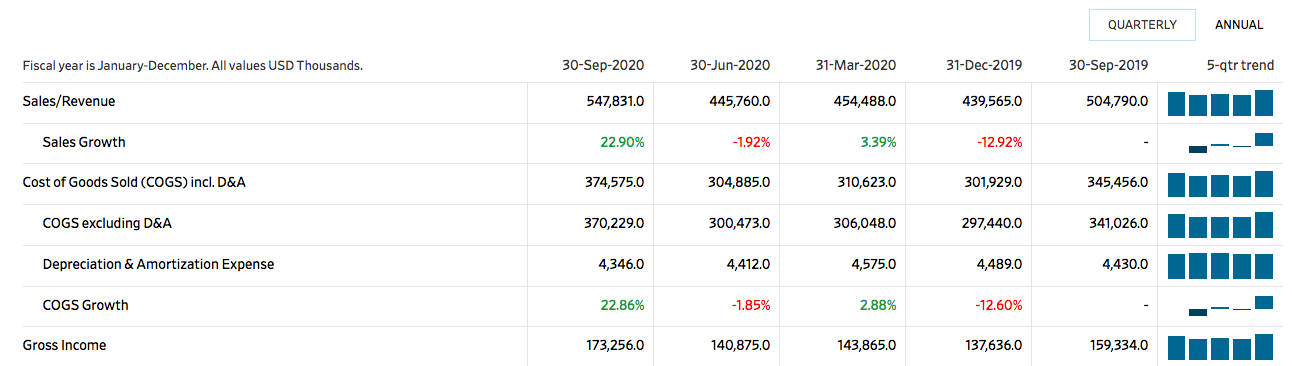
Task: Click the 30-Jun-2020 column header
Action: click(730, 65)
